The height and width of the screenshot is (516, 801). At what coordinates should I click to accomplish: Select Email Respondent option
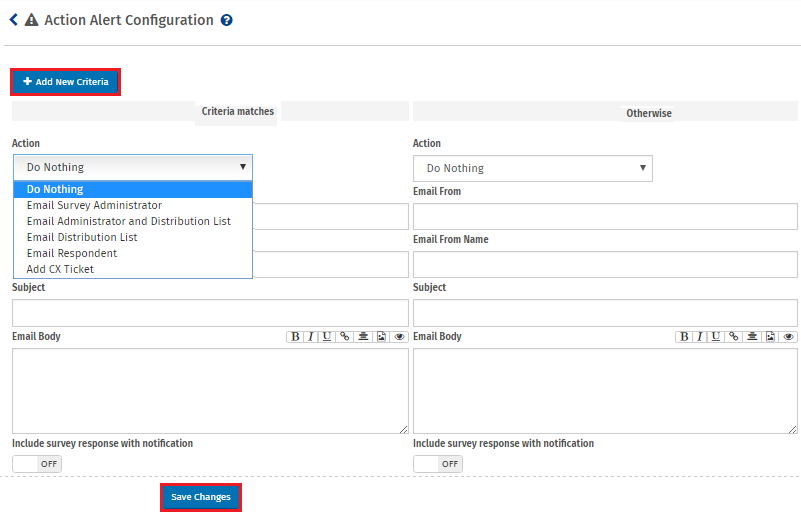133,253
